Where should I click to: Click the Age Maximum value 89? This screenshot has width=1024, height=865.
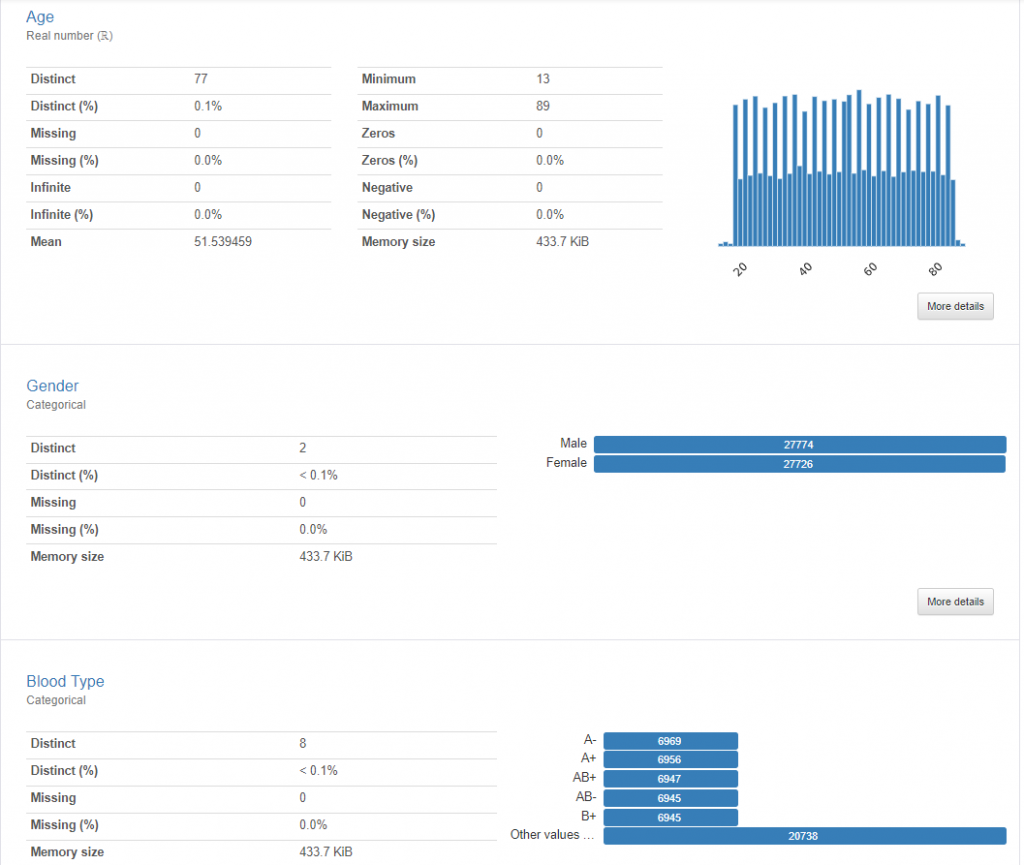click(x=543, y=106)
